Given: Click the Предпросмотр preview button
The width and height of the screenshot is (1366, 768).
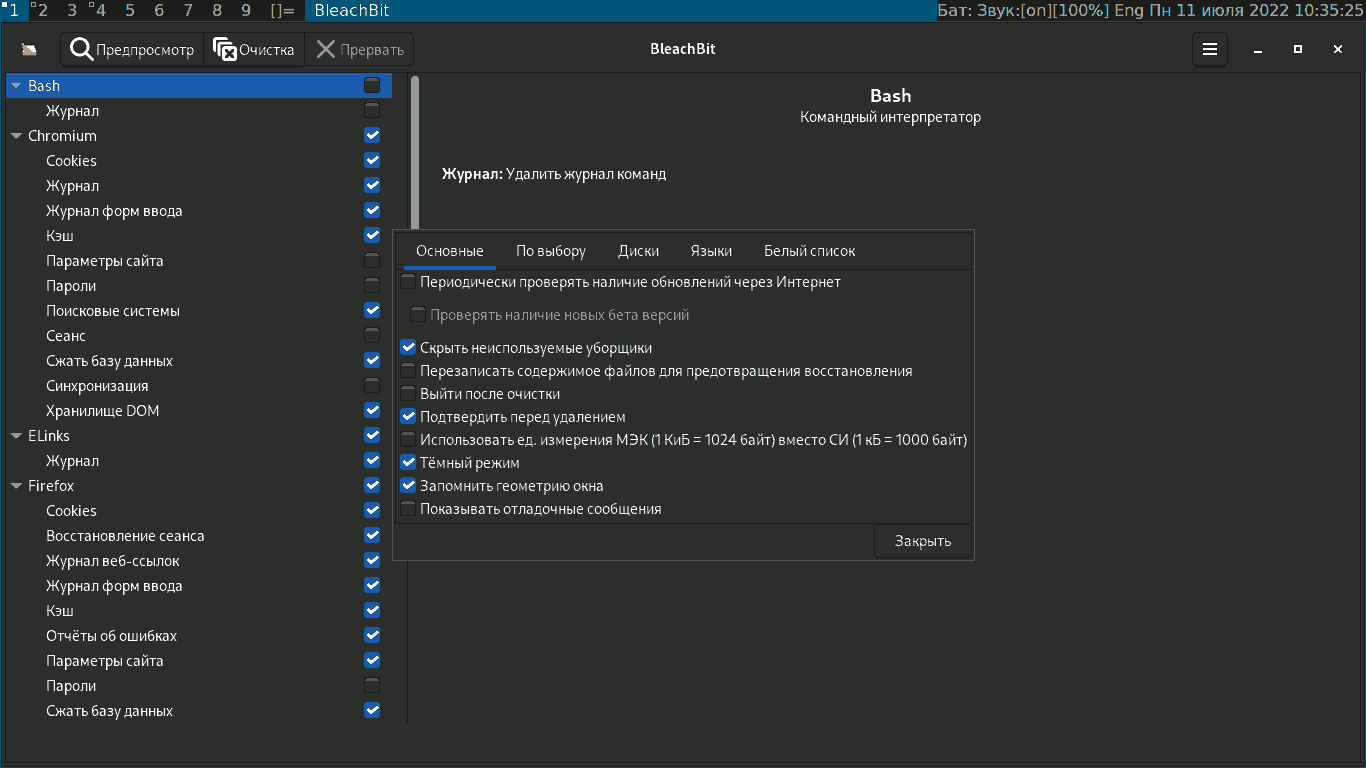Looking at the screenshot, I should coord(132,49).
